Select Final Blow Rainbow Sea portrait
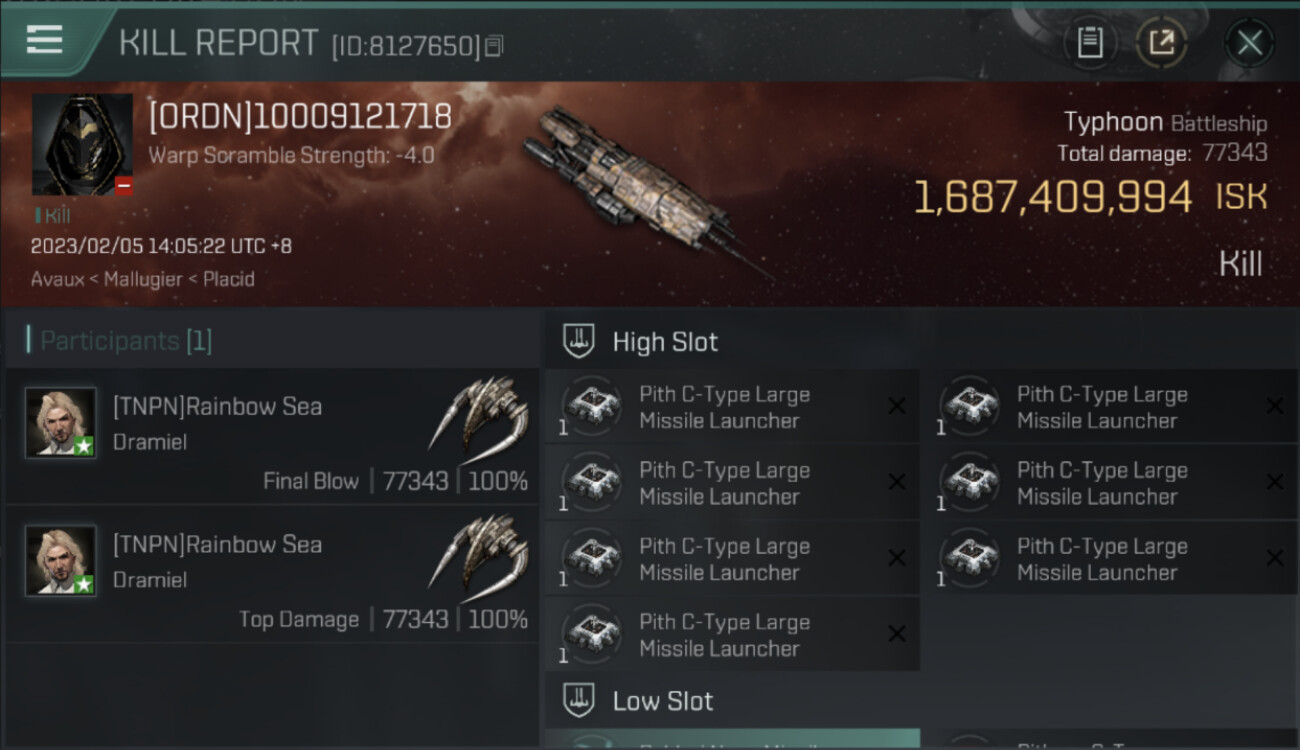The width and height of the screenshot is (1300, 750). [61, 422]
